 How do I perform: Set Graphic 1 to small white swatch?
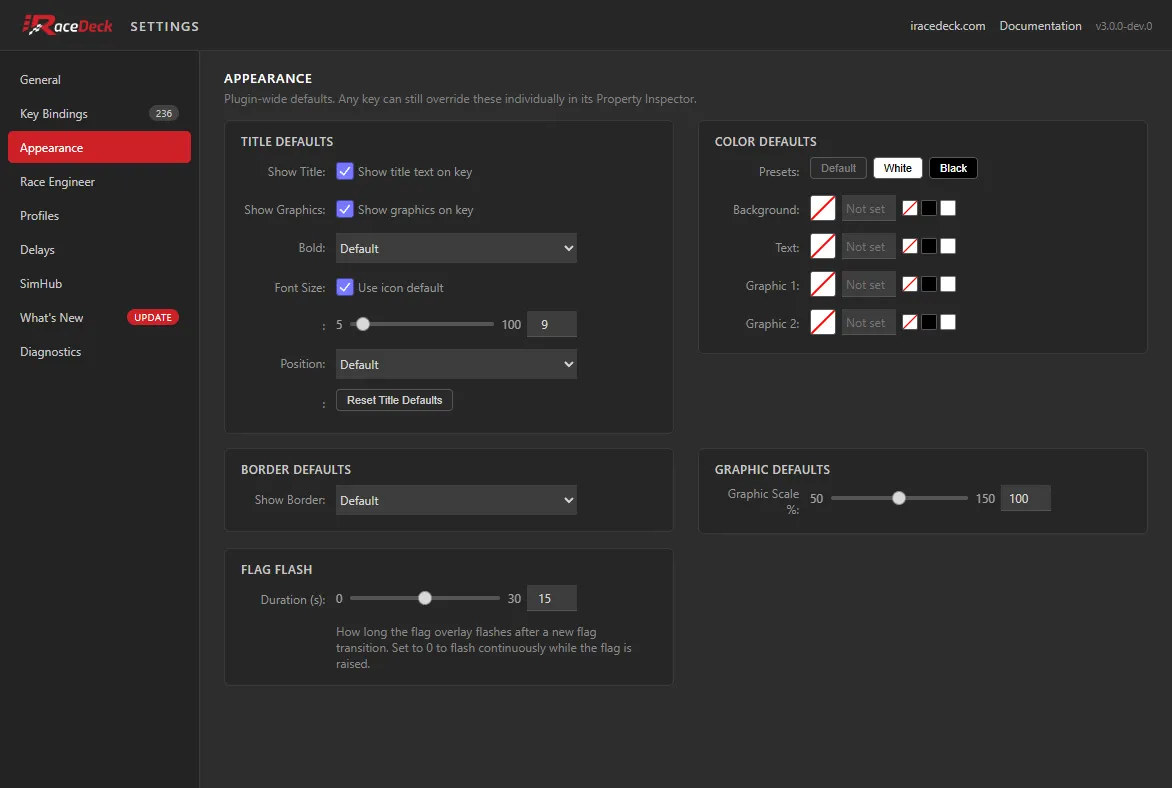click(x=948, y=284)
